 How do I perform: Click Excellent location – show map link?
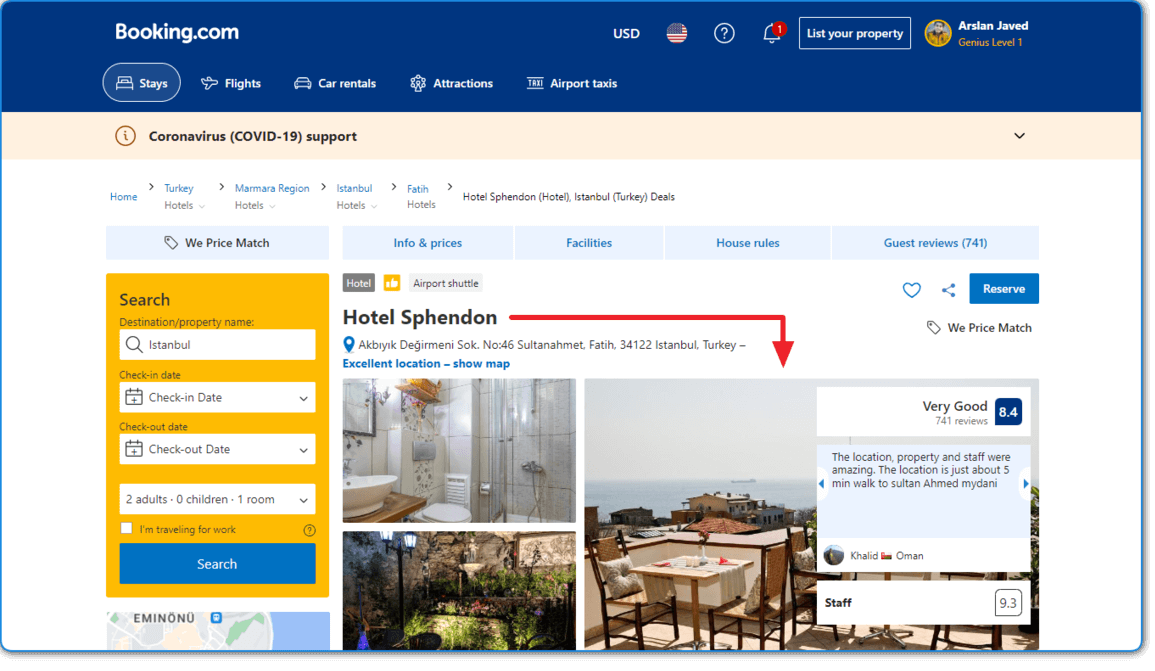pyautogui.click(x=426, y=364)
